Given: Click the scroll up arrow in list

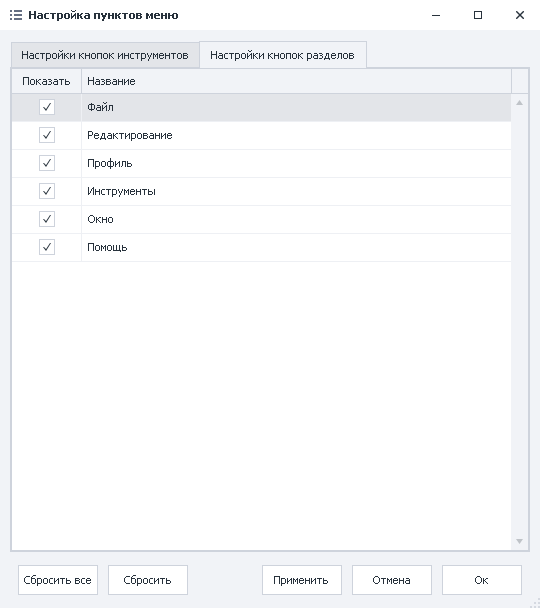Looking at the screenshot, I should click(x=519, y=103).
